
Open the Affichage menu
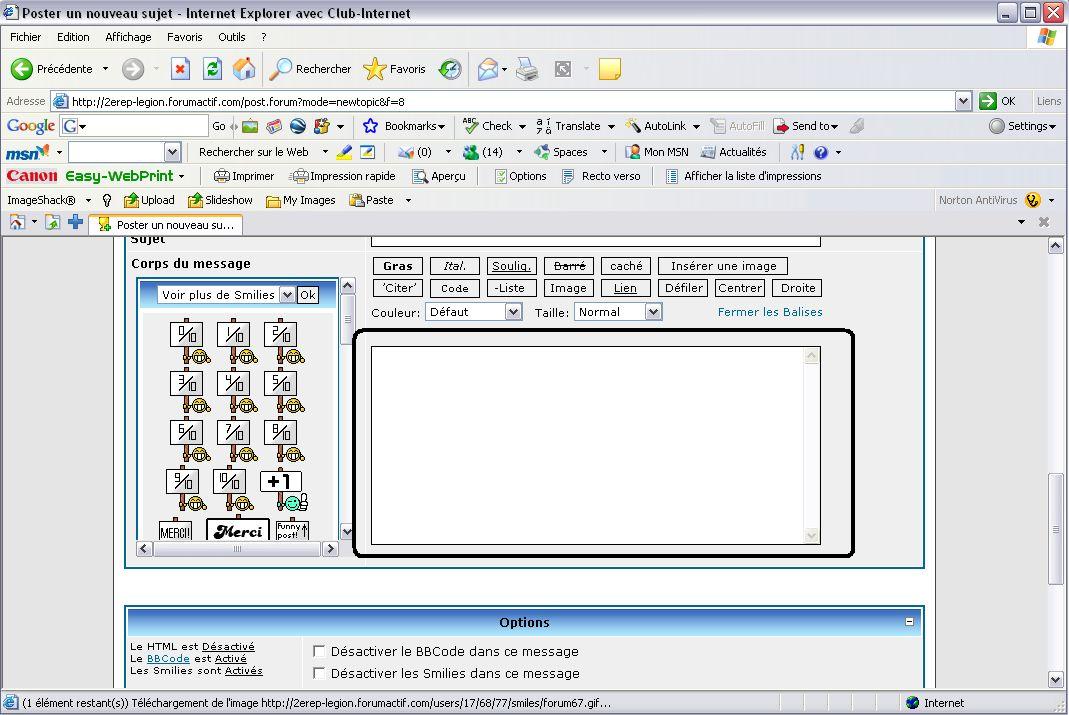128,37
